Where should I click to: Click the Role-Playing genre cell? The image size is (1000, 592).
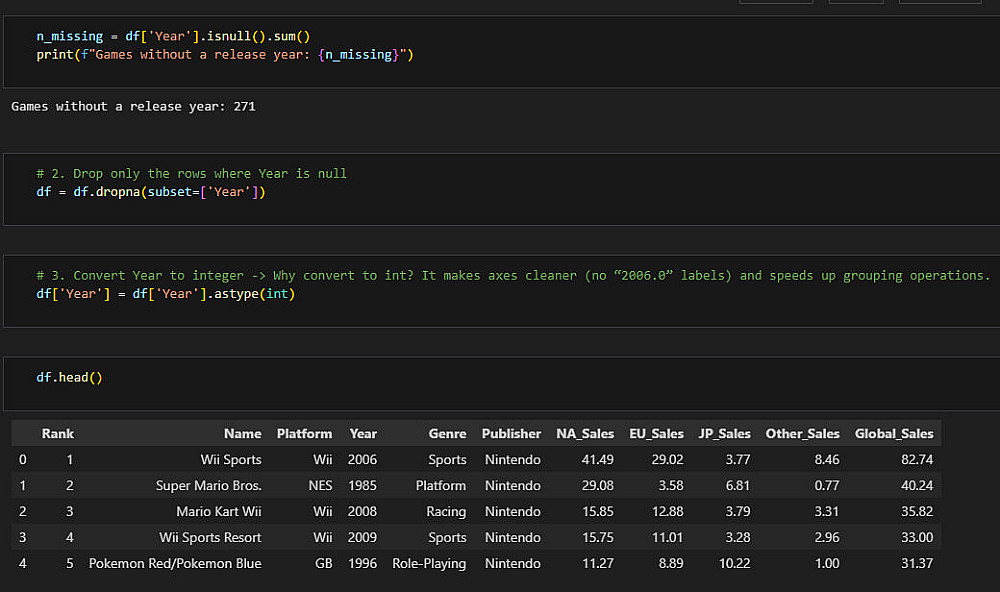pos(429,564)
